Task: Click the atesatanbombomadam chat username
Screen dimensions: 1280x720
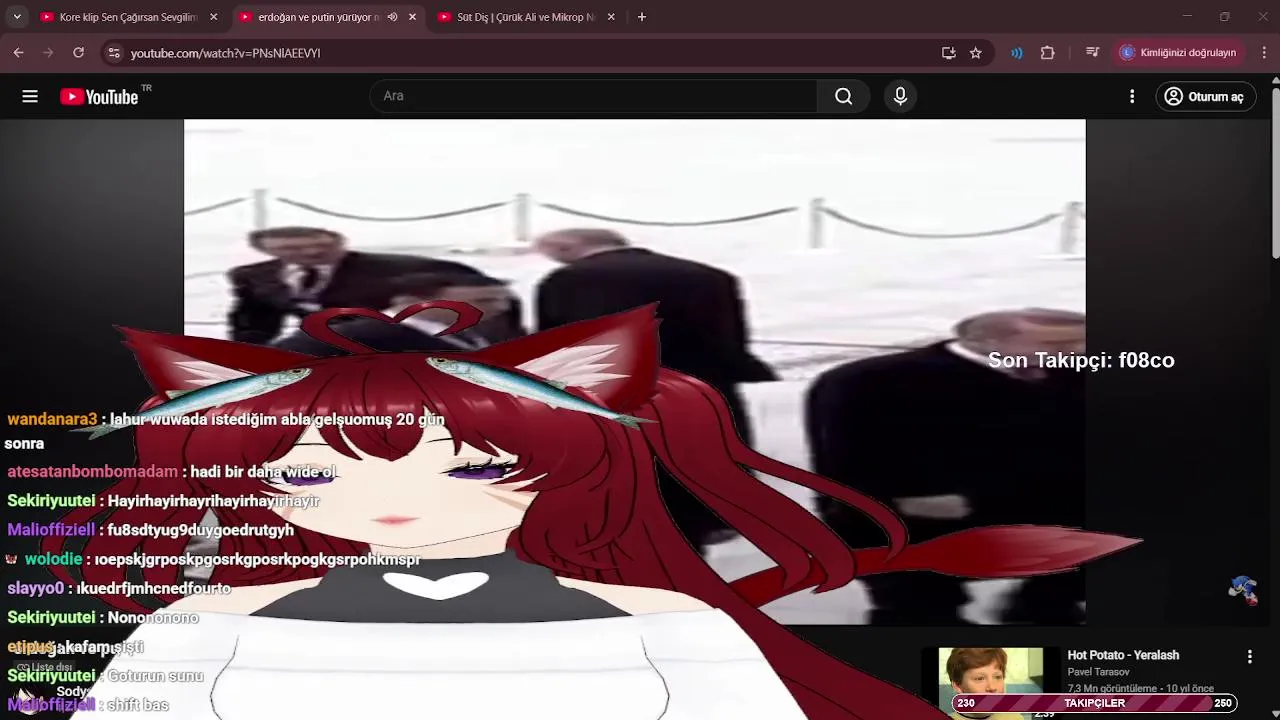Action: 92,472
